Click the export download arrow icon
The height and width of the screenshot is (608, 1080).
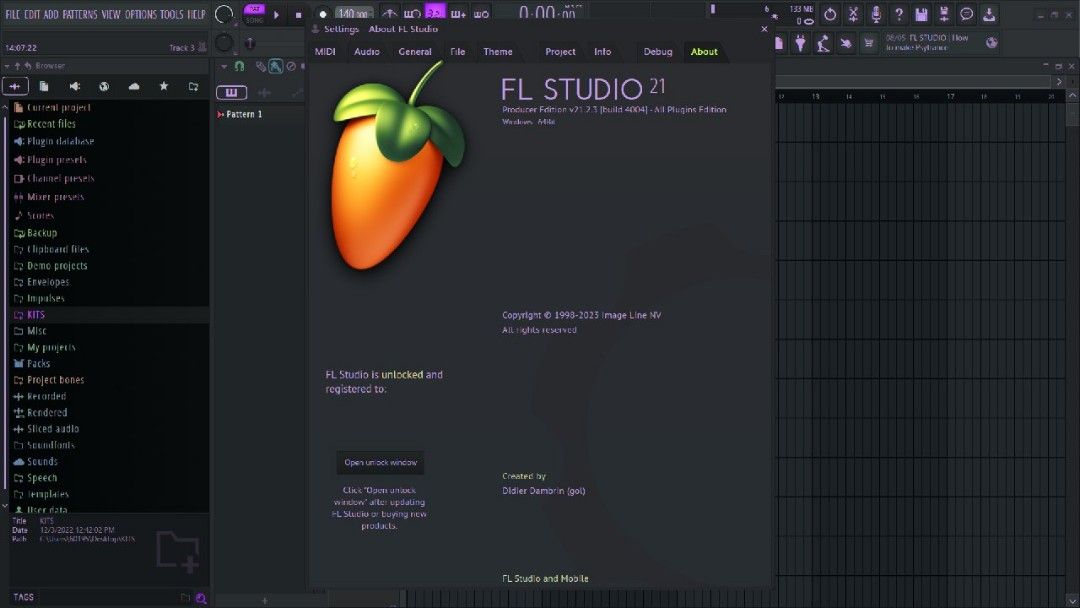pos(989,15)
